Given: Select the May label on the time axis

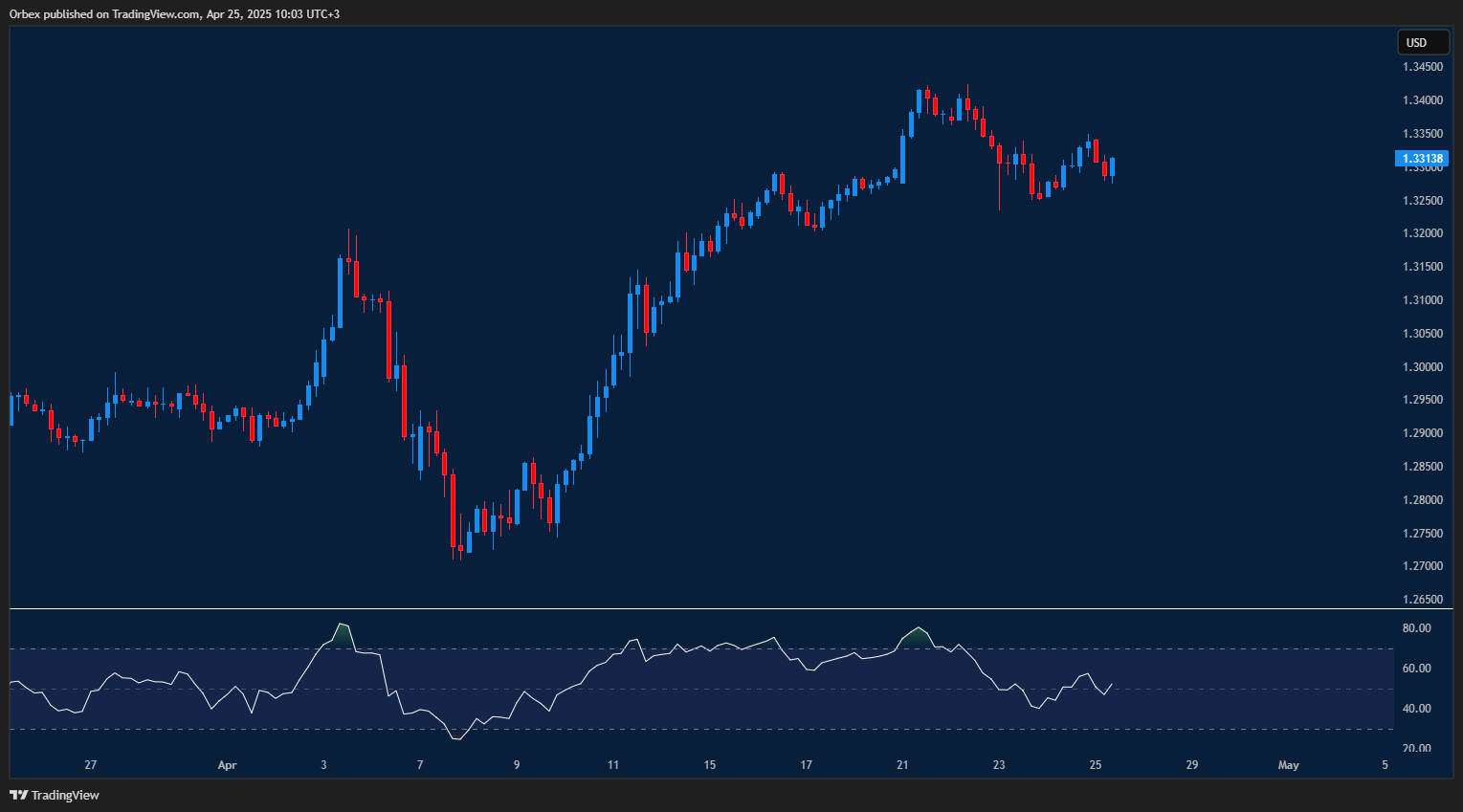Looking at the screenshot, I should pyautogui.click(x=1288, y=765).
